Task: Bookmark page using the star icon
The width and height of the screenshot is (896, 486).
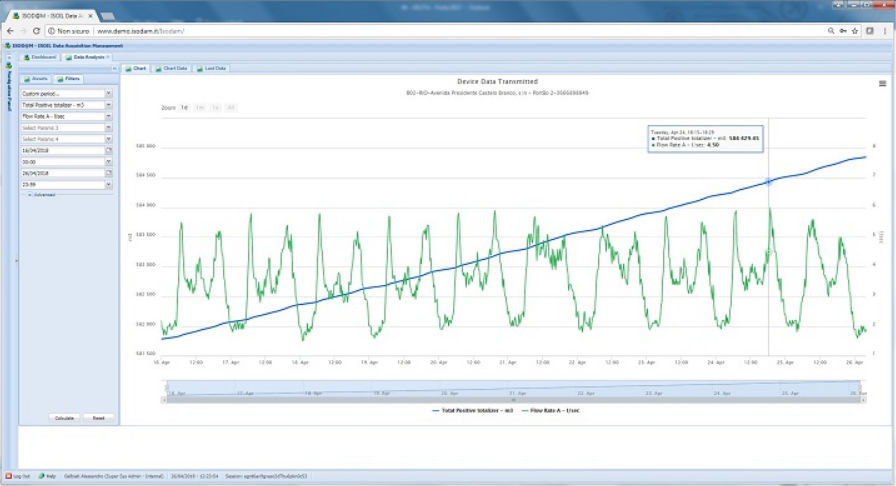Action: coord(855,31)
